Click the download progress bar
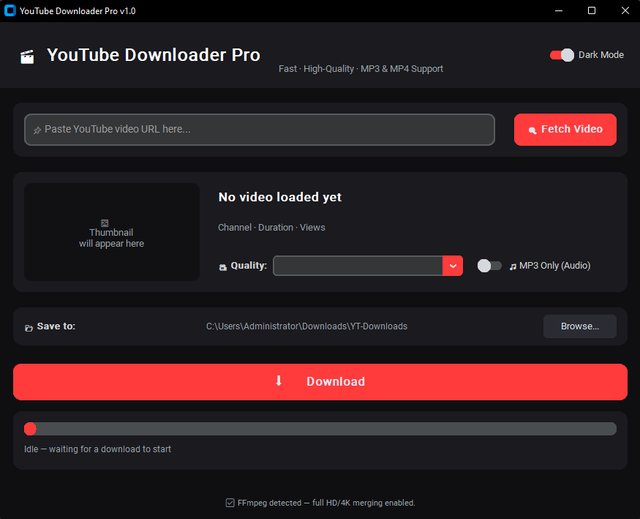The width and height of the screenshot is (640, 519). click(x=320, y=428)
